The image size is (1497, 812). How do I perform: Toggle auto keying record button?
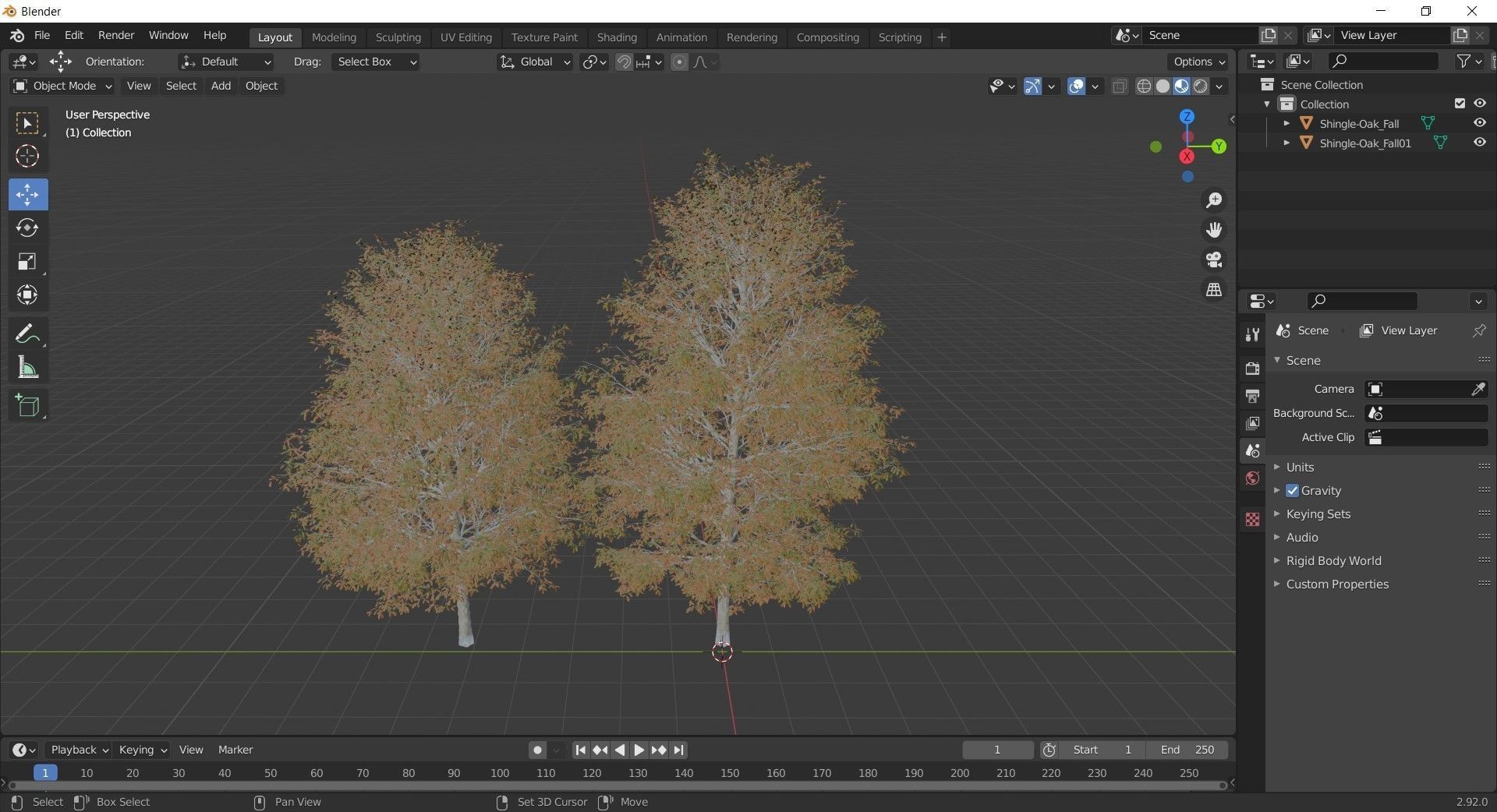click(x=537, y=750)
